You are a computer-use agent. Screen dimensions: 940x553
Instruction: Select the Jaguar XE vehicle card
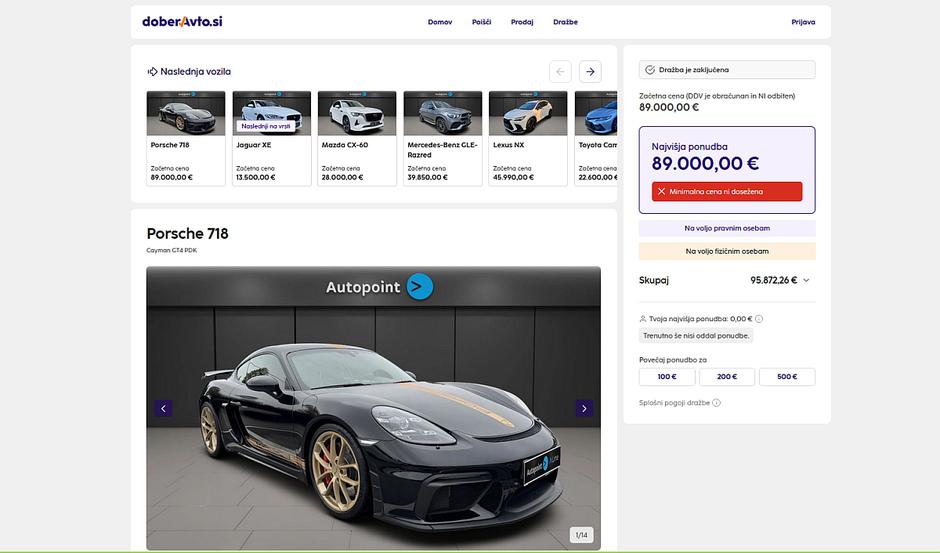272,139
